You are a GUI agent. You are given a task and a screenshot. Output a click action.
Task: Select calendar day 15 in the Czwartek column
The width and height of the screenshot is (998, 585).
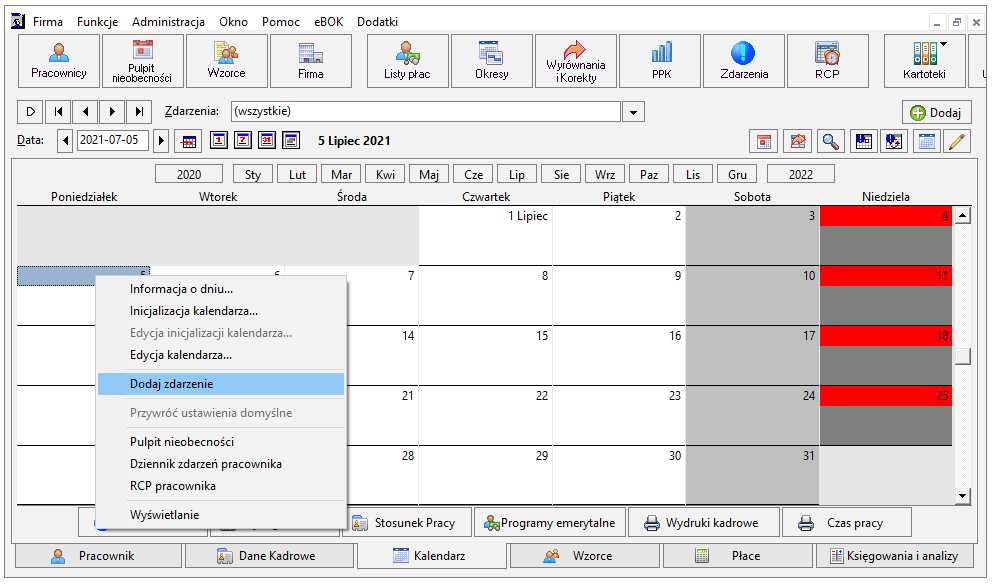point(486,355)
